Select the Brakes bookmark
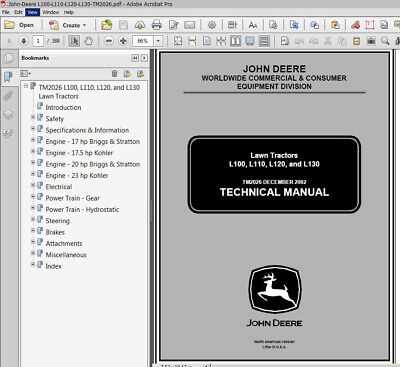Viewport: 400px width, 367px height. 55,232
